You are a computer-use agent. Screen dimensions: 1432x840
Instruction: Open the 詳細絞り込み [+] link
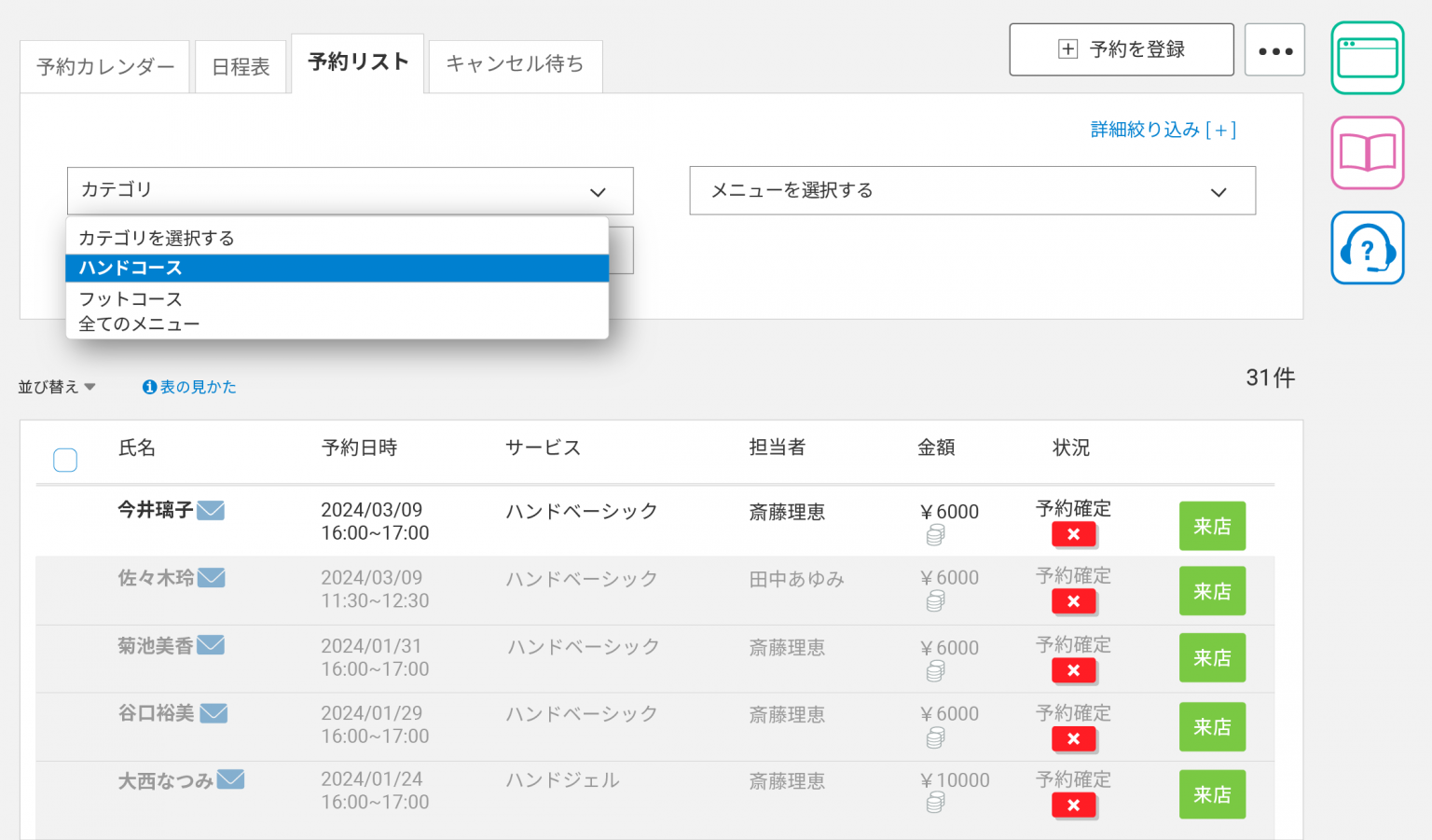pos(1163,130)
